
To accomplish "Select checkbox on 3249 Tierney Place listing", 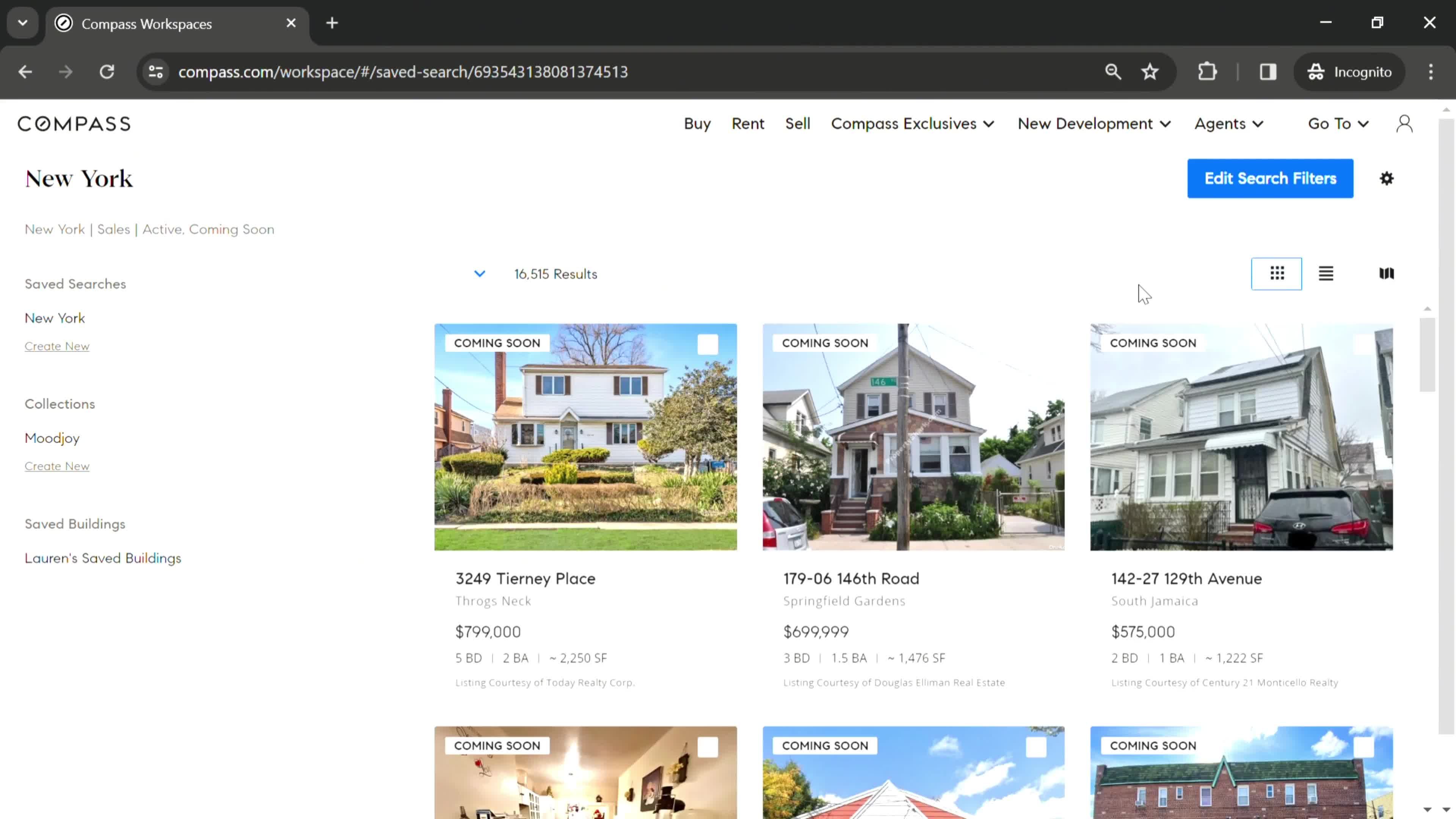I will (x=708, y=344).
